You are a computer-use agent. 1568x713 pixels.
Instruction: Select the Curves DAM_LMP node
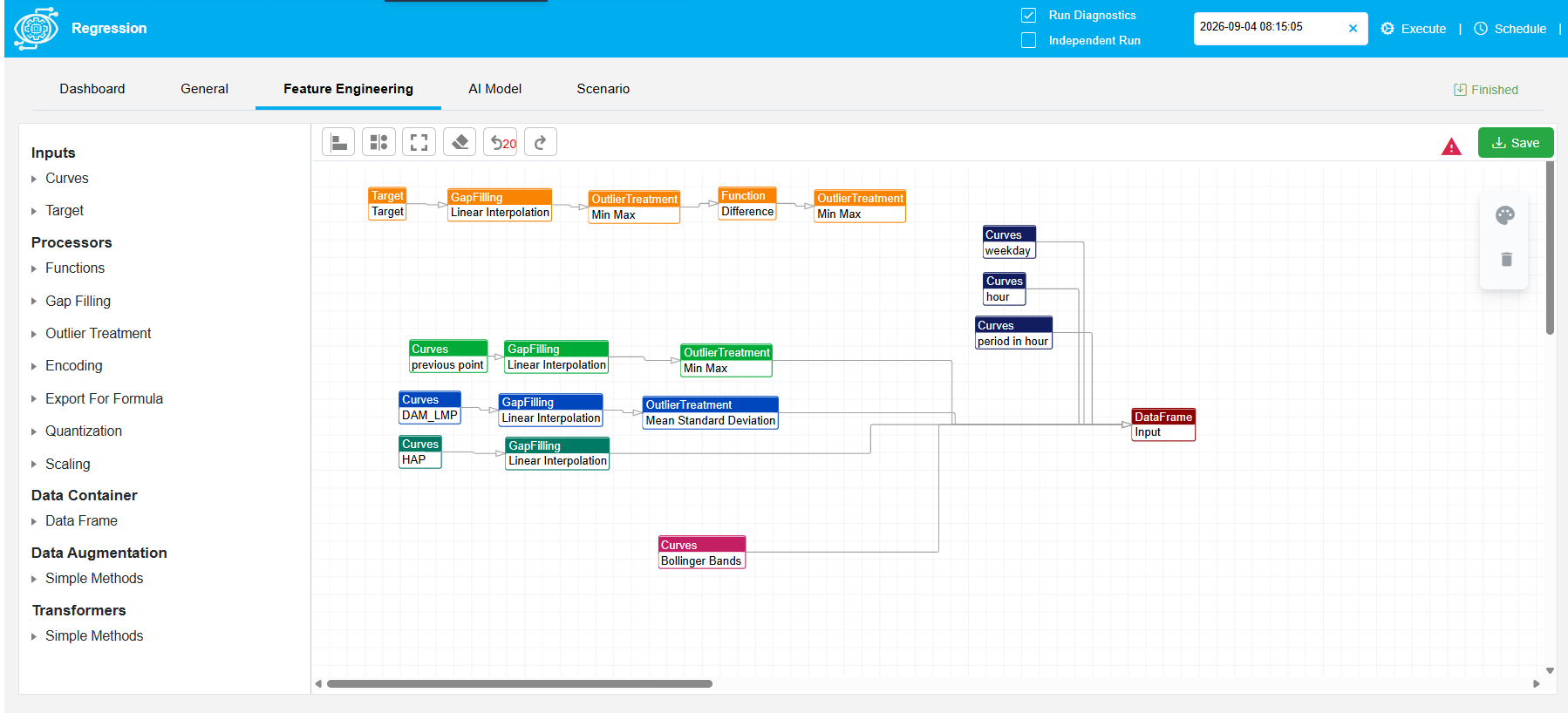pyautogui.click(x=429, y=408)
